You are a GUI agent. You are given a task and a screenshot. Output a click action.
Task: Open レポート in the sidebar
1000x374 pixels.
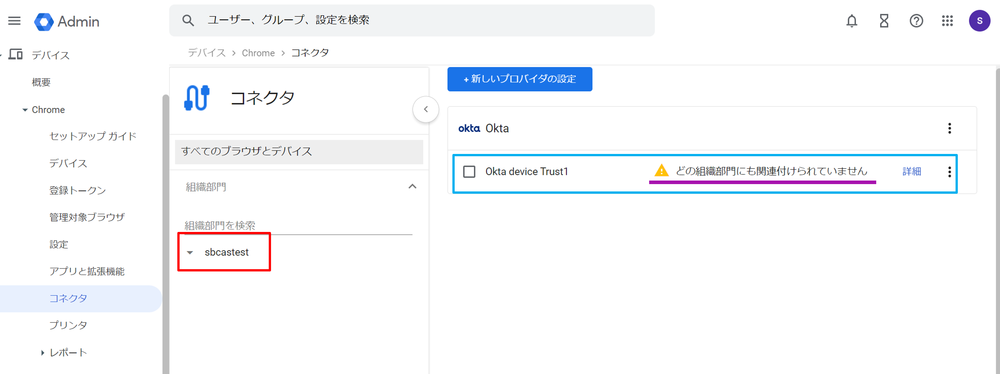point(68,352)
